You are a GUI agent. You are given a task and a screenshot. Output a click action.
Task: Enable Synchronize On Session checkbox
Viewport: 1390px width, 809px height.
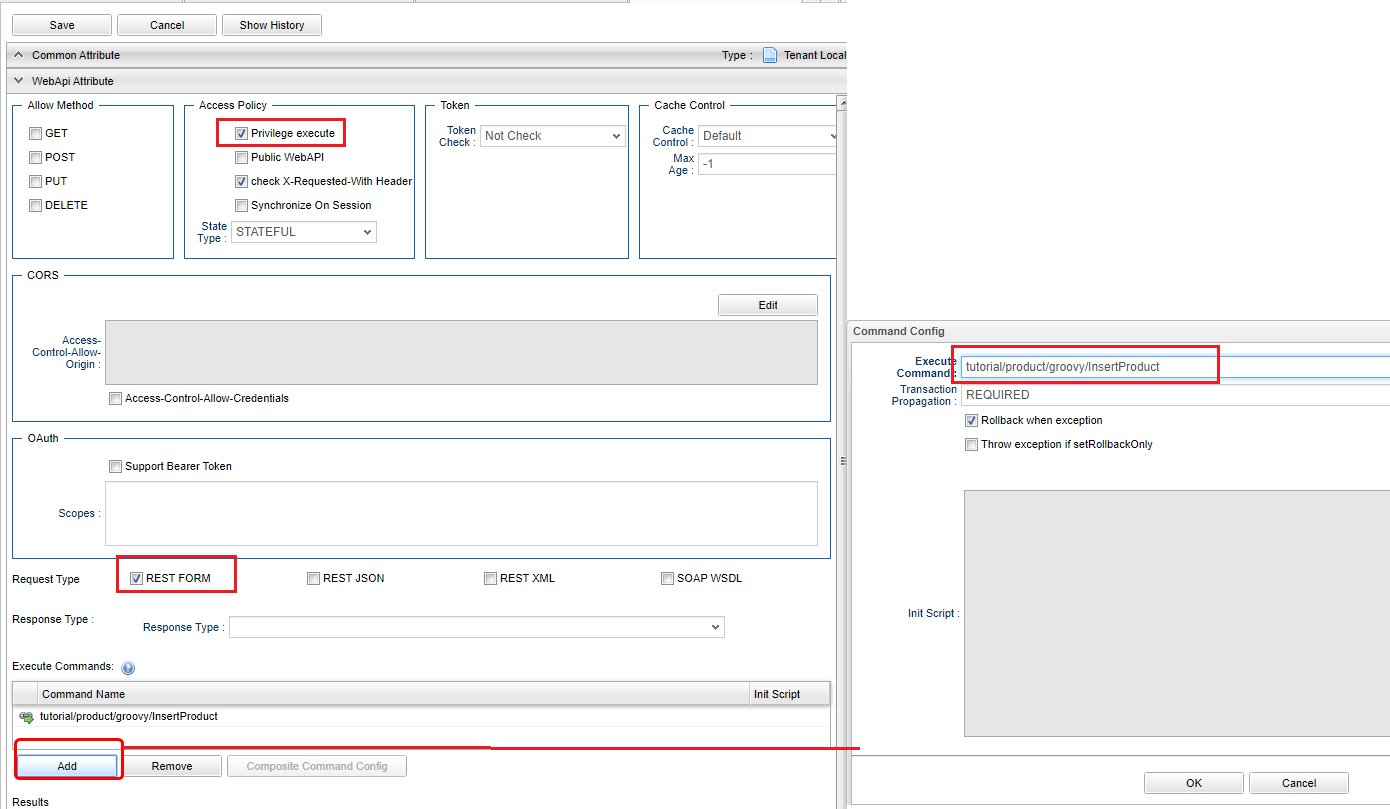(x=242, y=205)
